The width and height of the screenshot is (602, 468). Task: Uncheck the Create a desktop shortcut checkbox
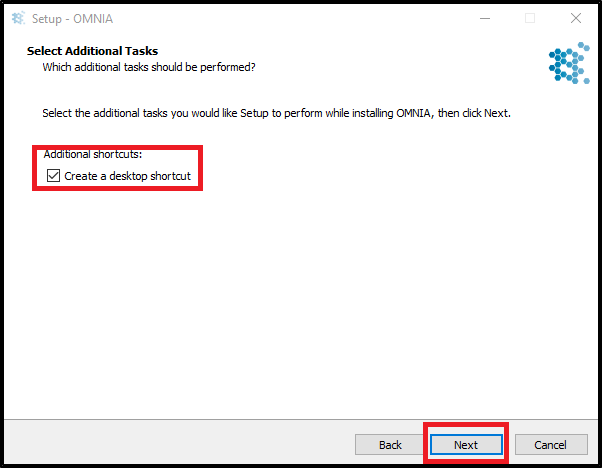[x=53, y=175]
